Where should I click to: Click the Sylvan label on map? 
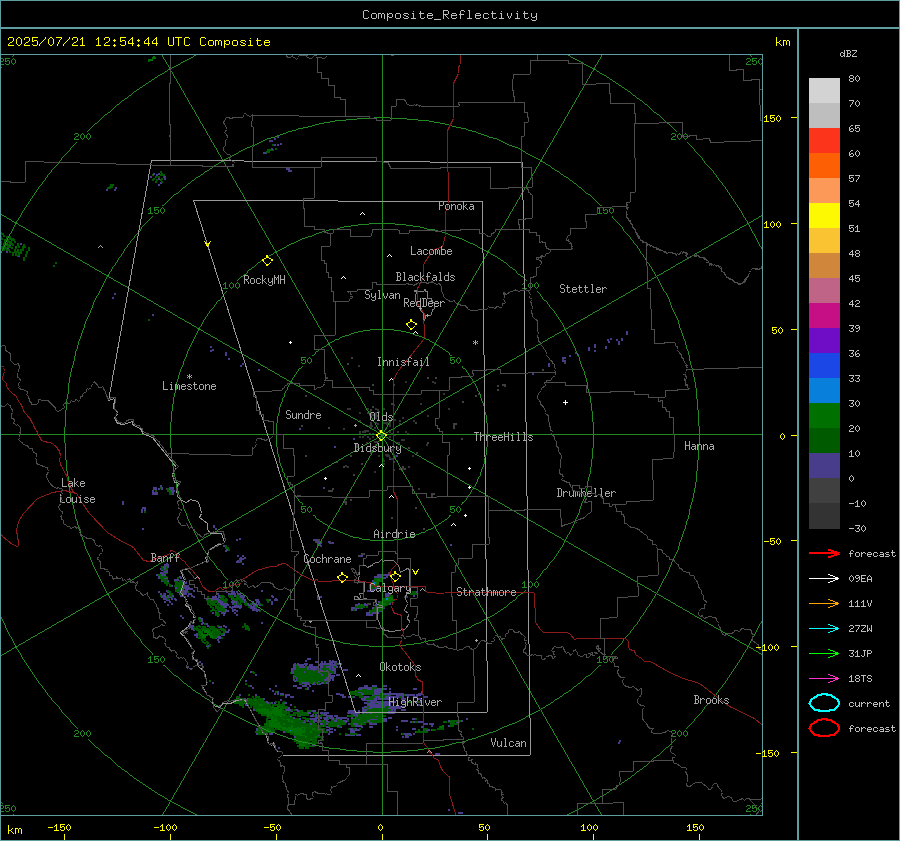coord(382,295)
